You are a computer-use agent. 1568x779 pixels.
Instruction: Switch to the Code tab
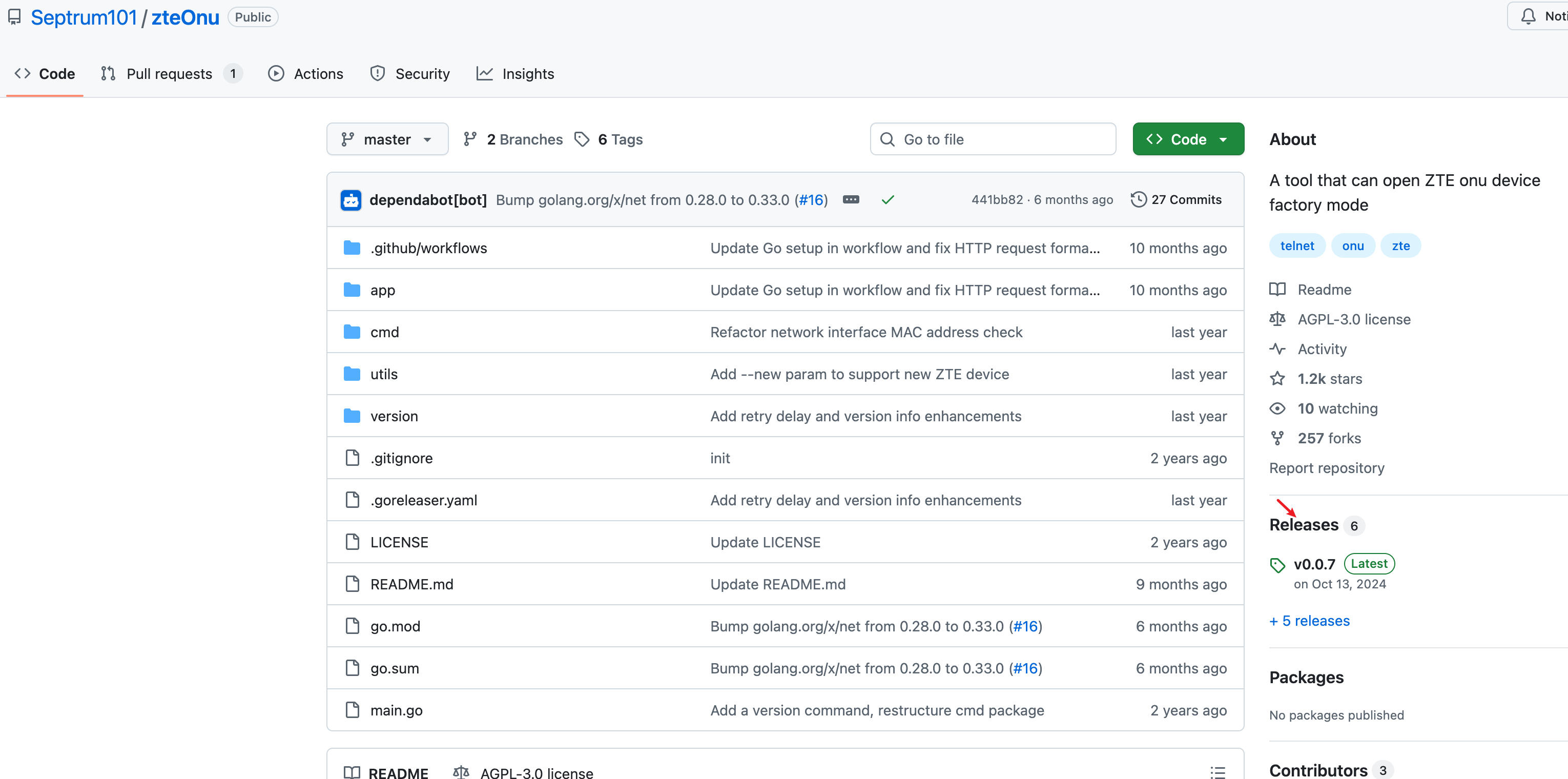[x=45, y=74]
